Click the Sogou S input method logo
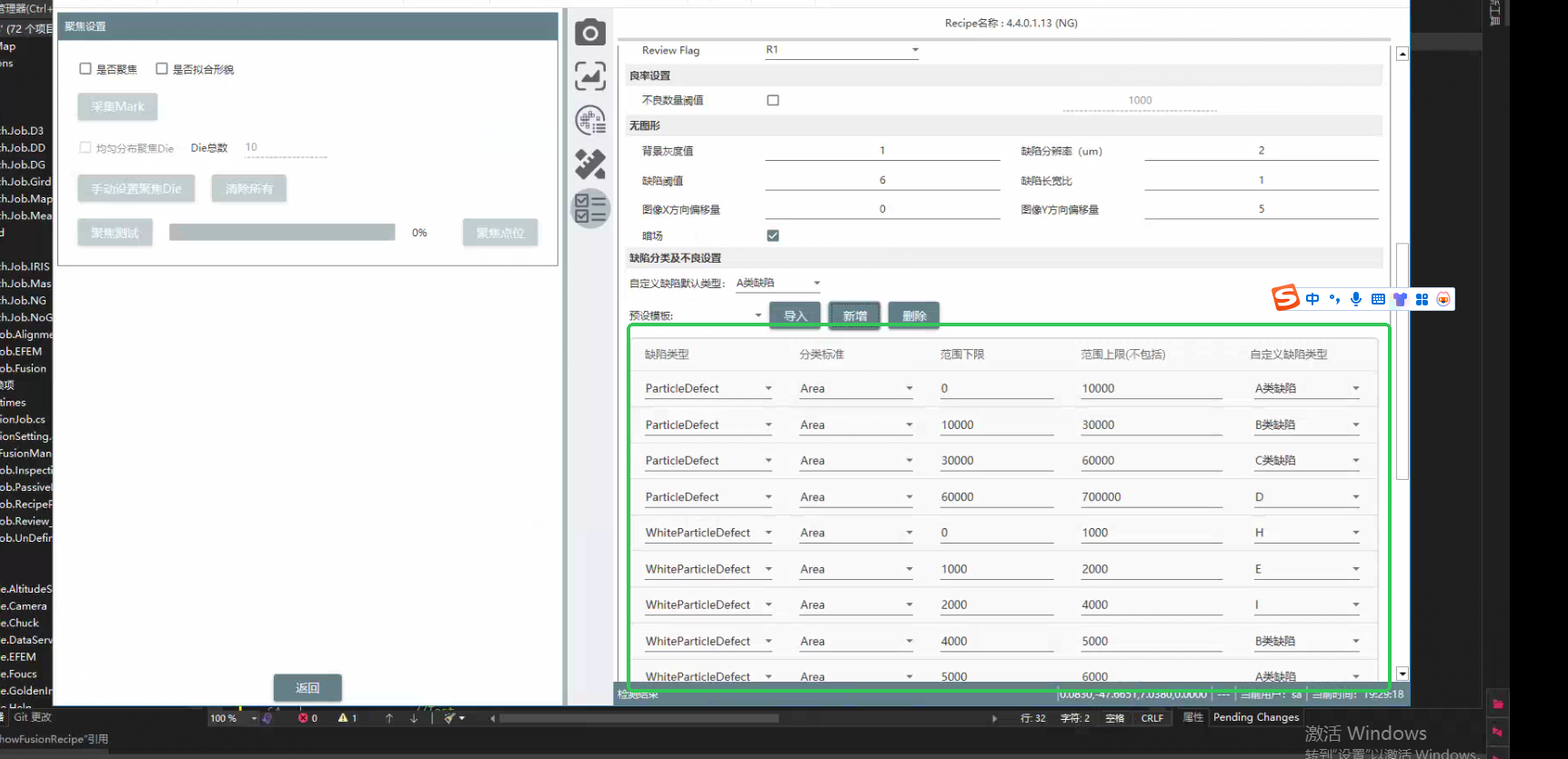1568x759 pixels. pyautogui.click(x=1285, y=298)
